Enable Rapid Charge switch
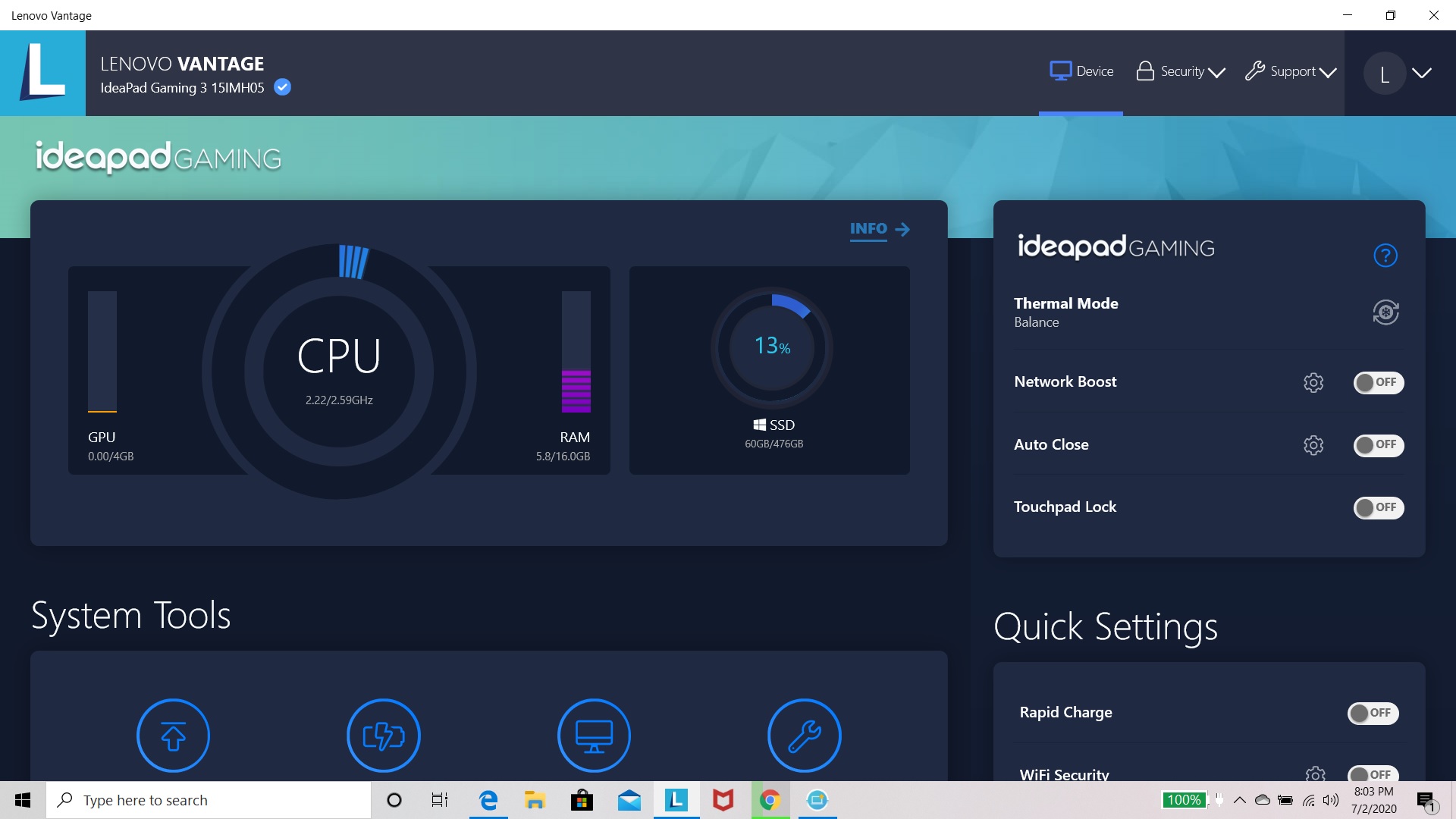This screenshot has width=1456, height=819. (1373, 713)
